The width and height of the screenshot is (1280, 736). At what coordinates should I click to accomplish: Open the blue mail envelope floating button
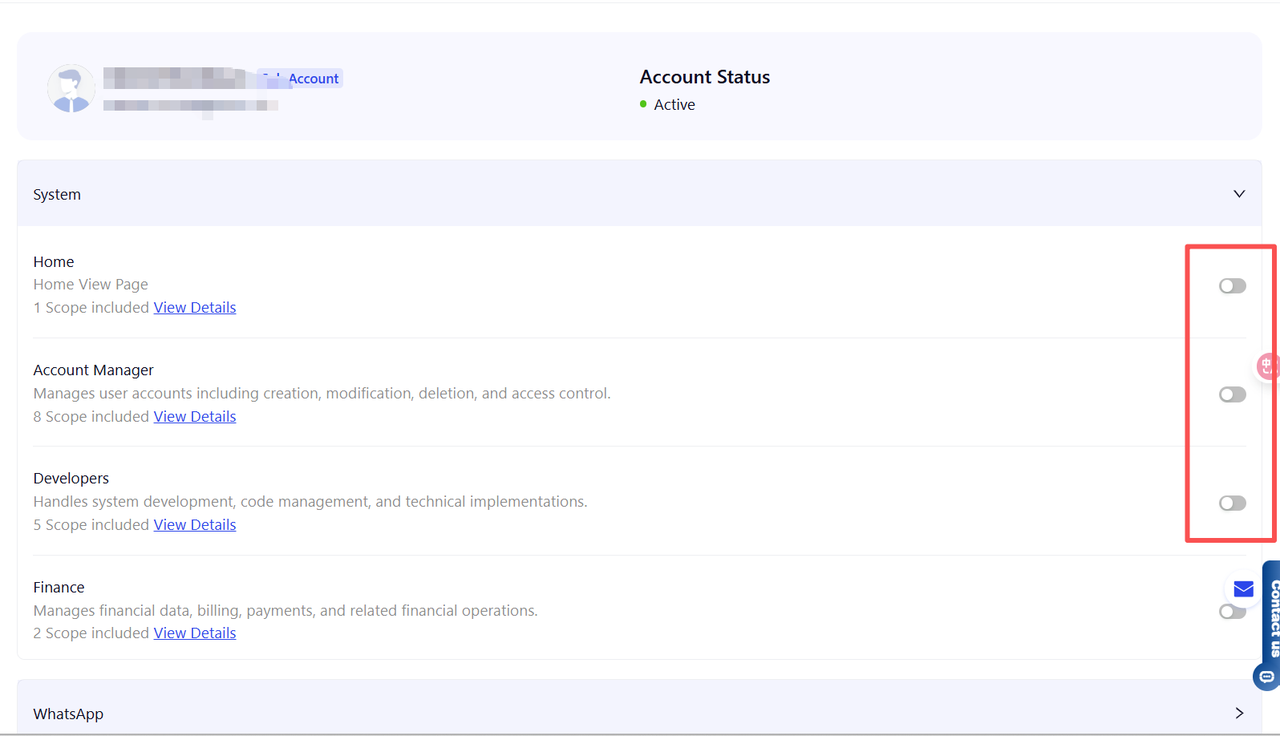1243,589
